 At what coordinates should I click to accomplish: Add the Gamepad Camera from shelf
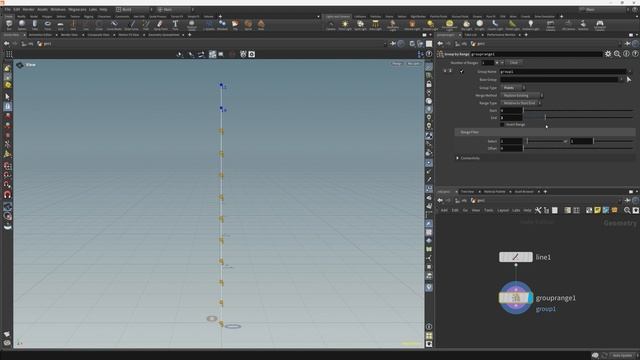pyautogui.click(x=600, y=25)
